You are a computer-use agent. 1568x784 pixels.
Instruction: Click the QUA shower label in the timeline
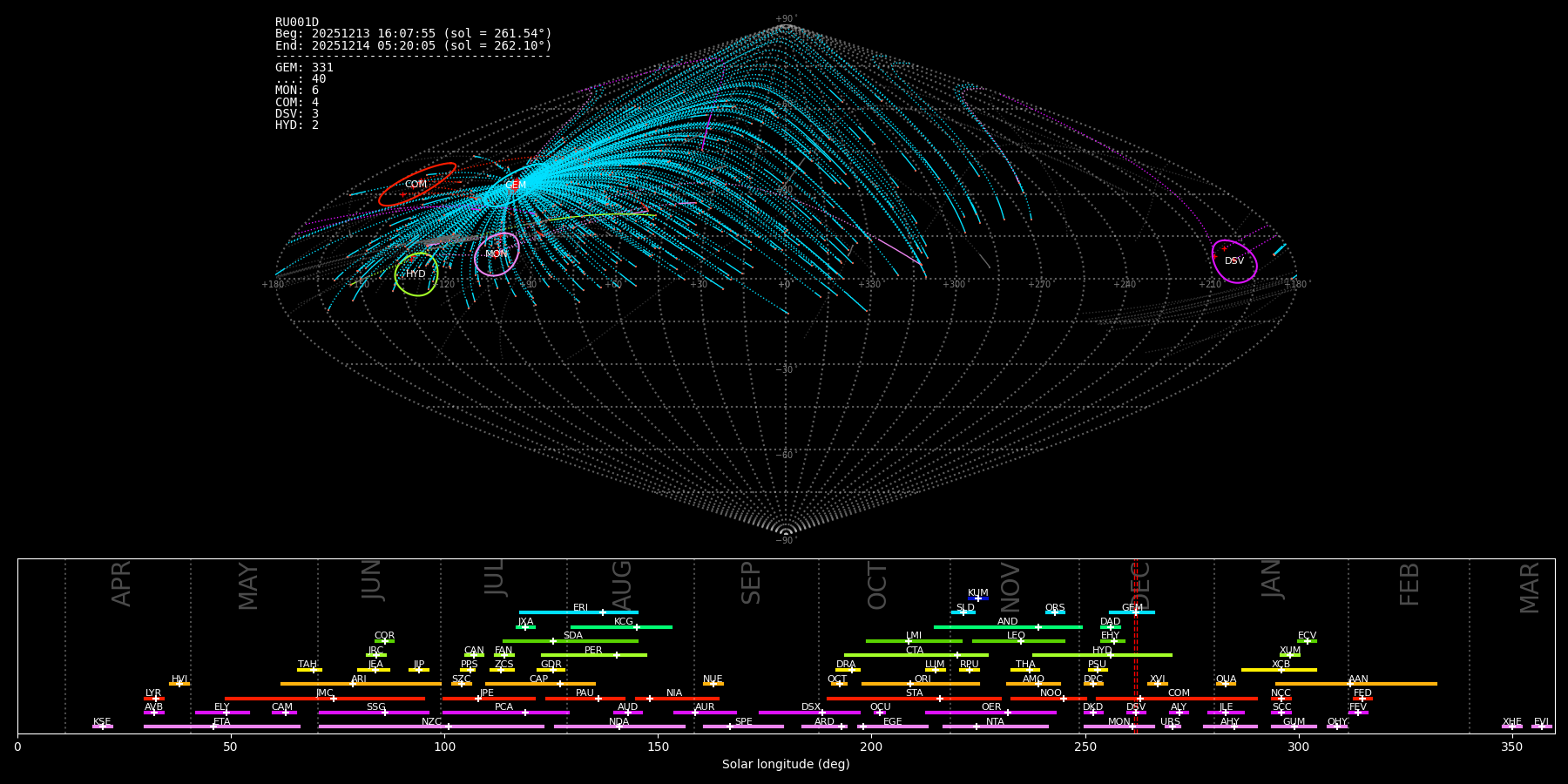(x=1226, y=679)
